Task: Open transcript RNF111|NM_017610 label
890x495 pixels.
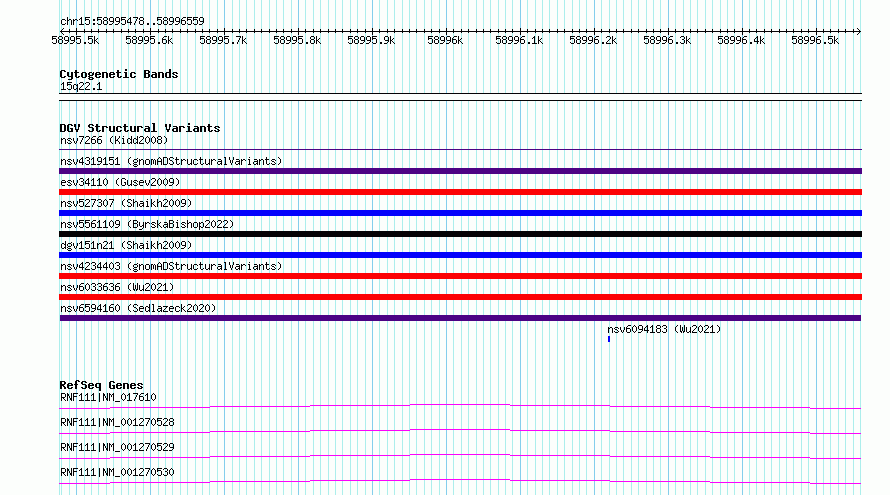Action: 108,397
